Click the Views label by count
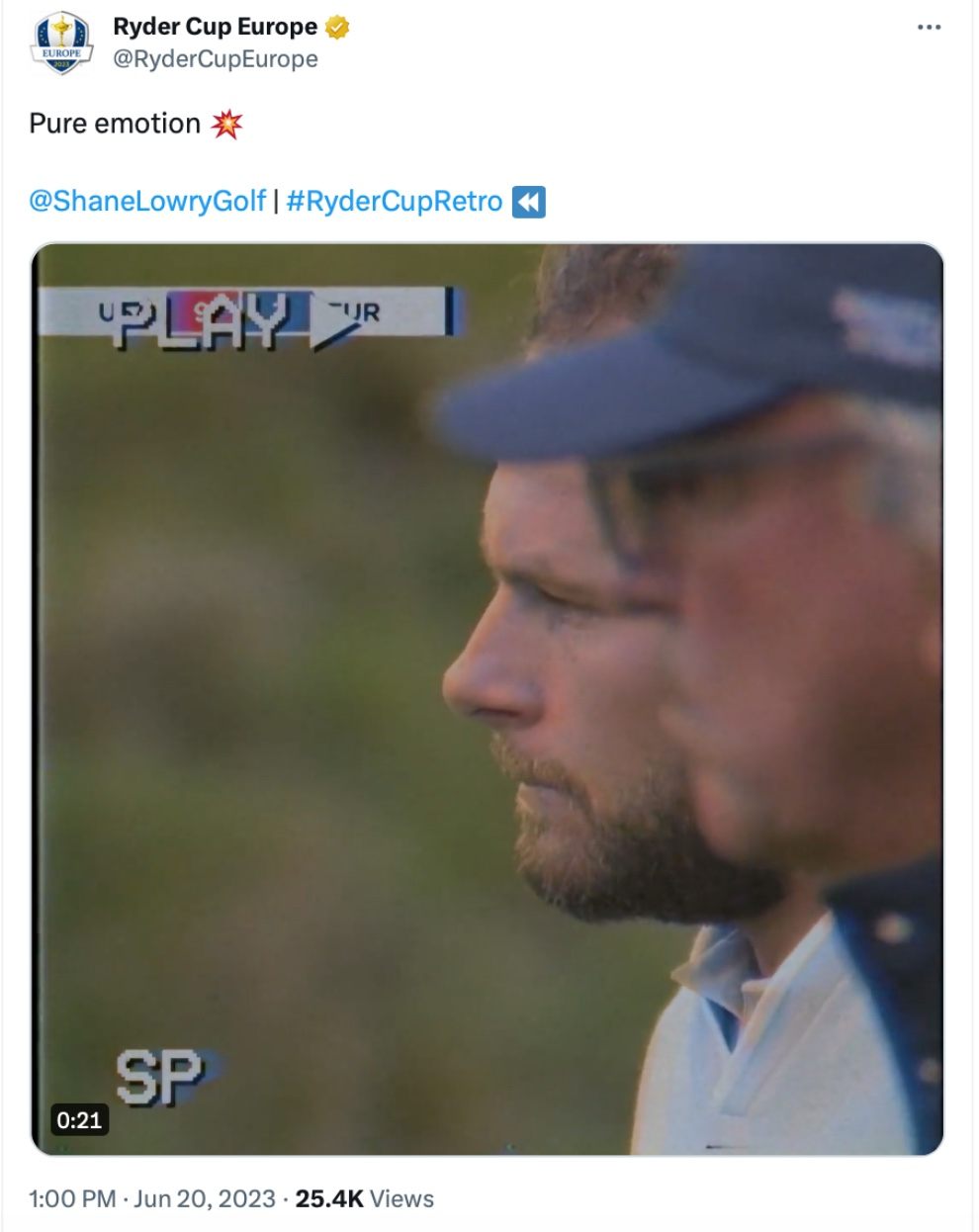The image size is (979, 1232). [x=402, y=1198]
